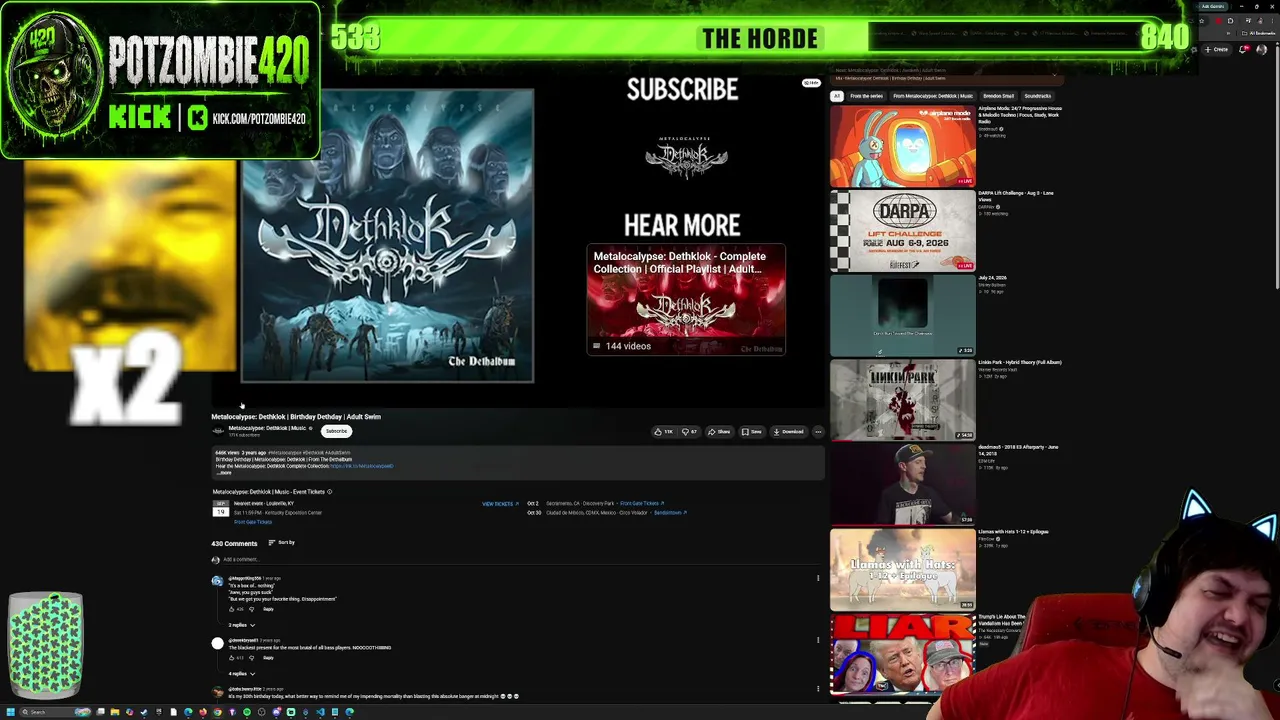Open options for the bass players comment
The width and height of the screenshot is (1280, 720).
(818, 640)
